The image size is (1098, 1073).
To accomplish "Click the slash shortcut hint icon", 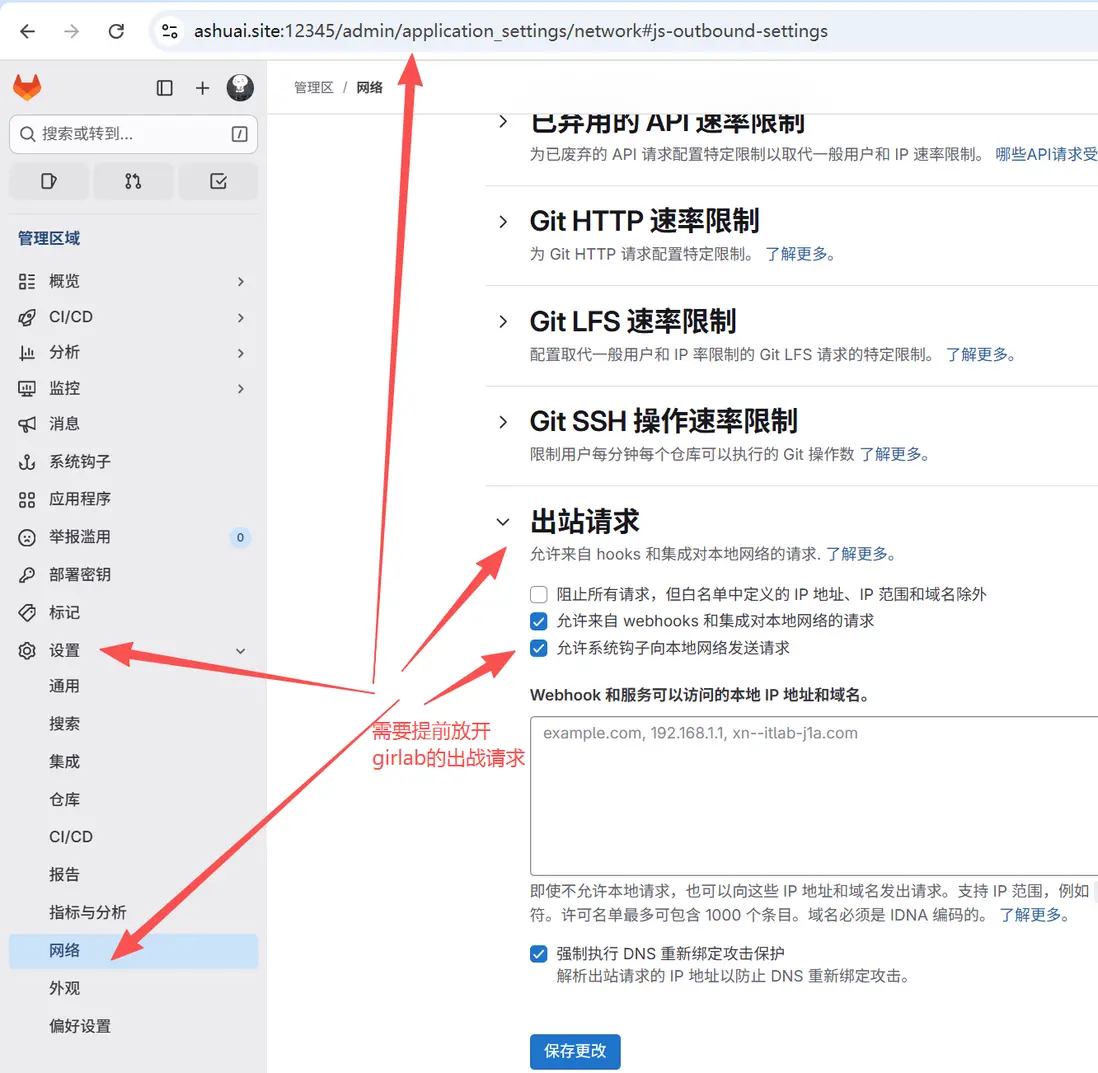I will coord(239,134).
